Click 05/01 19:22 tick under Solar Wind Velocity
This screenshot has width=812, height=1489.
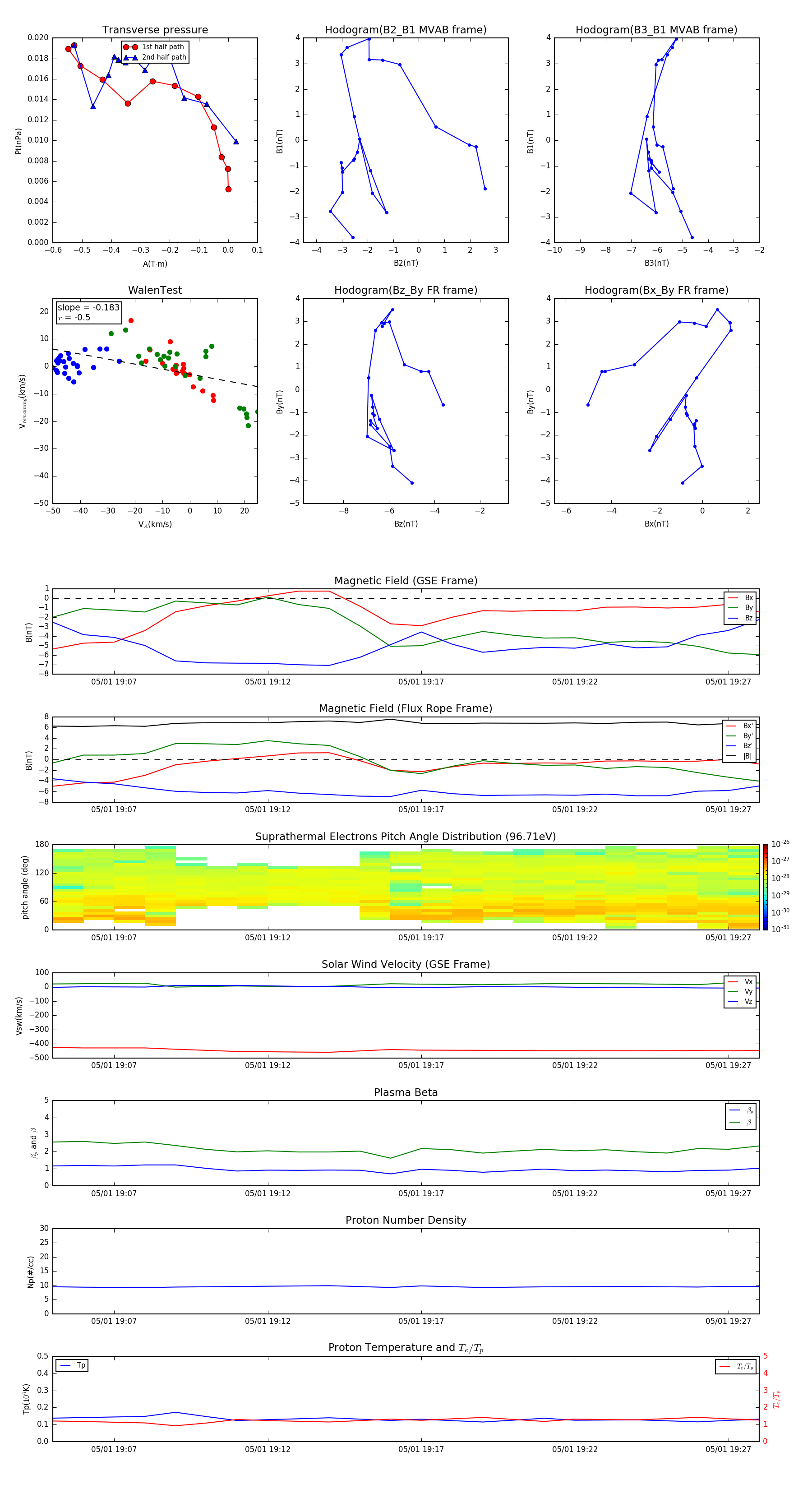pyautogui.click(x=575, y=1065)
